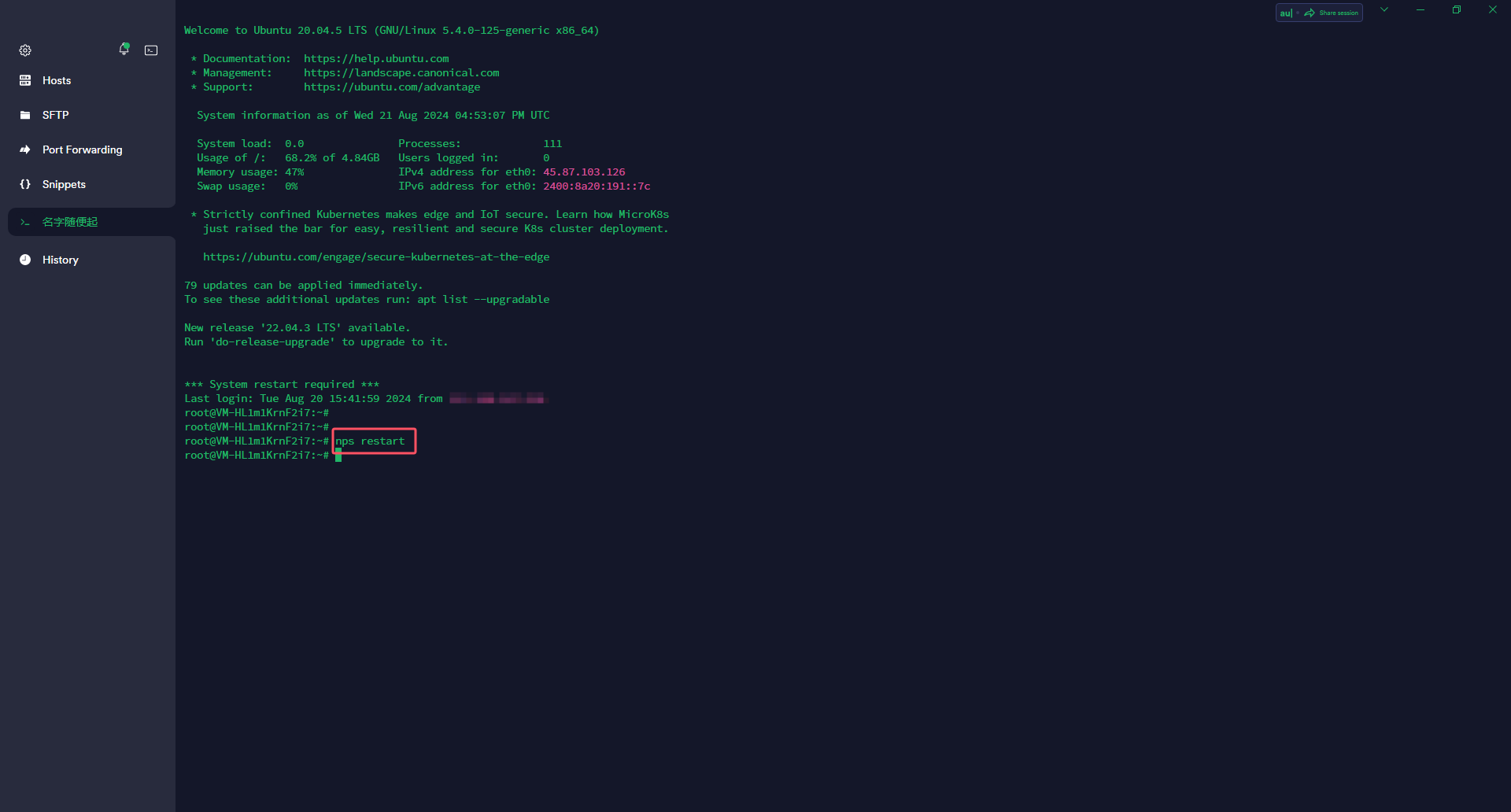This screenshot has width=1511, height=812.
Task: Click the SFTP folder icon
Action: [x=25, y=115]
